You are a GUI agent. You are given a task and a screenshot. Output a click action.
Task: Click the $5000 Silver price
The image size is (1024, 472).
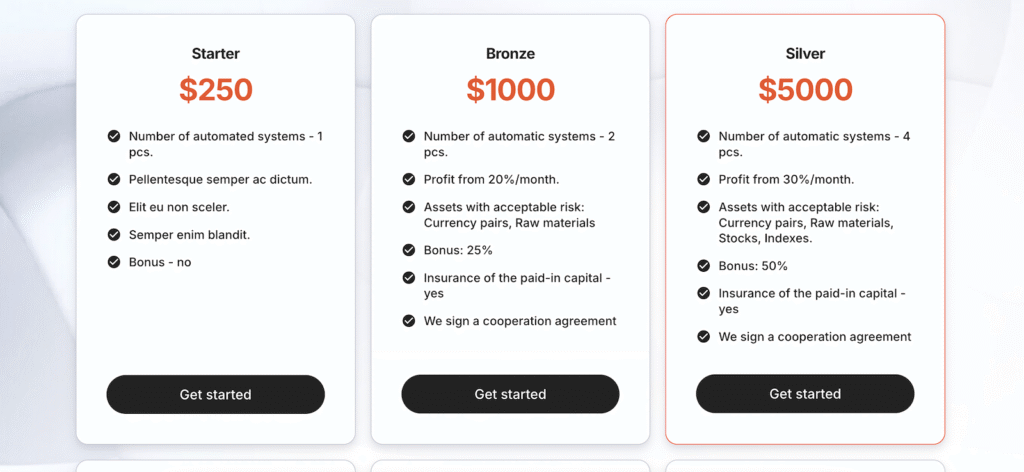click(x=805, y=89)
